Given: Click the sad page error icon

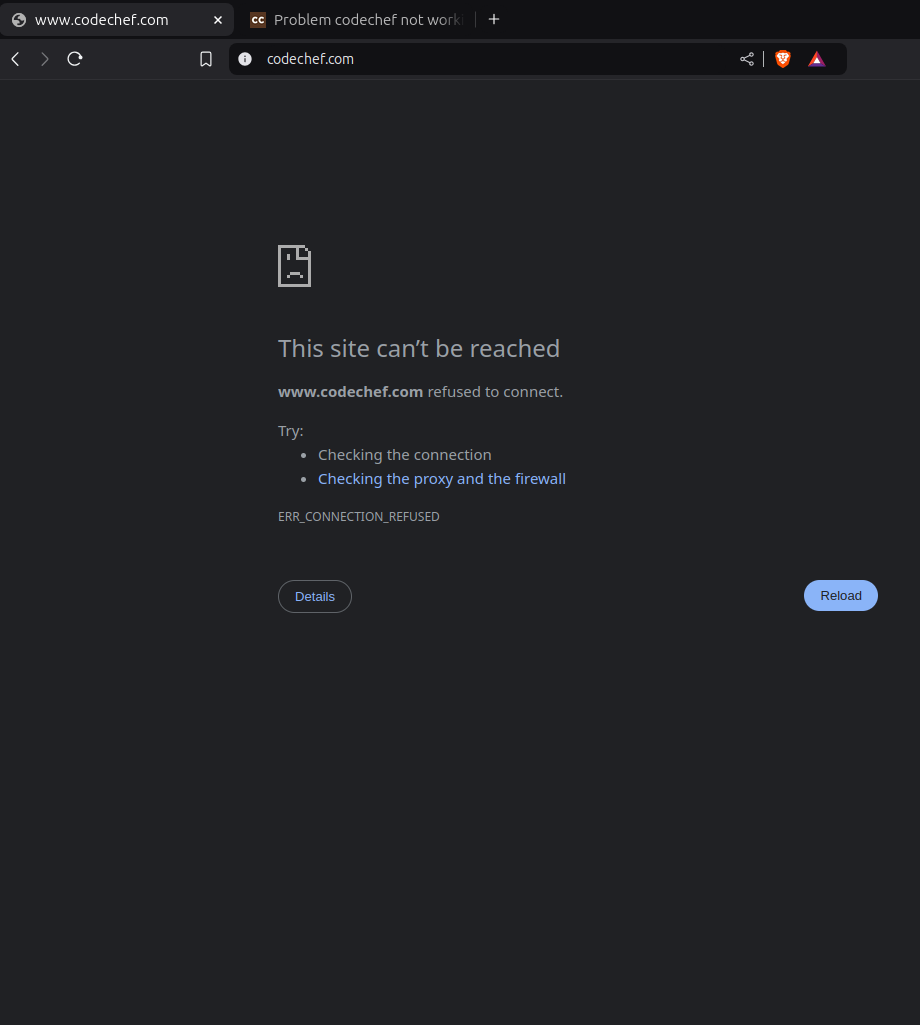Looking at the screenshot, I should [x=294, y=266].
